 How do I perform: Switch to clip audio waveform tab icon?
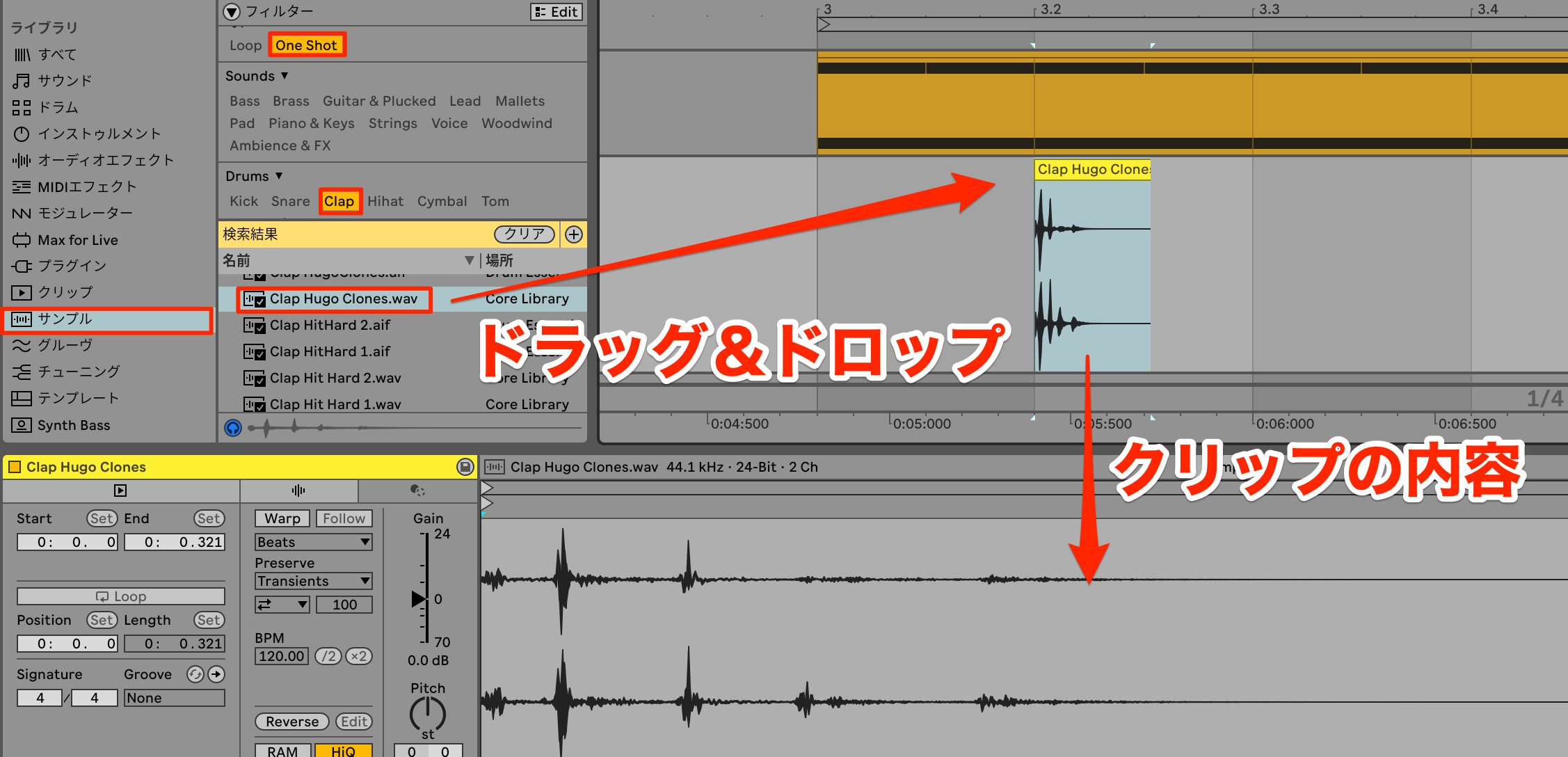(298, 491)
